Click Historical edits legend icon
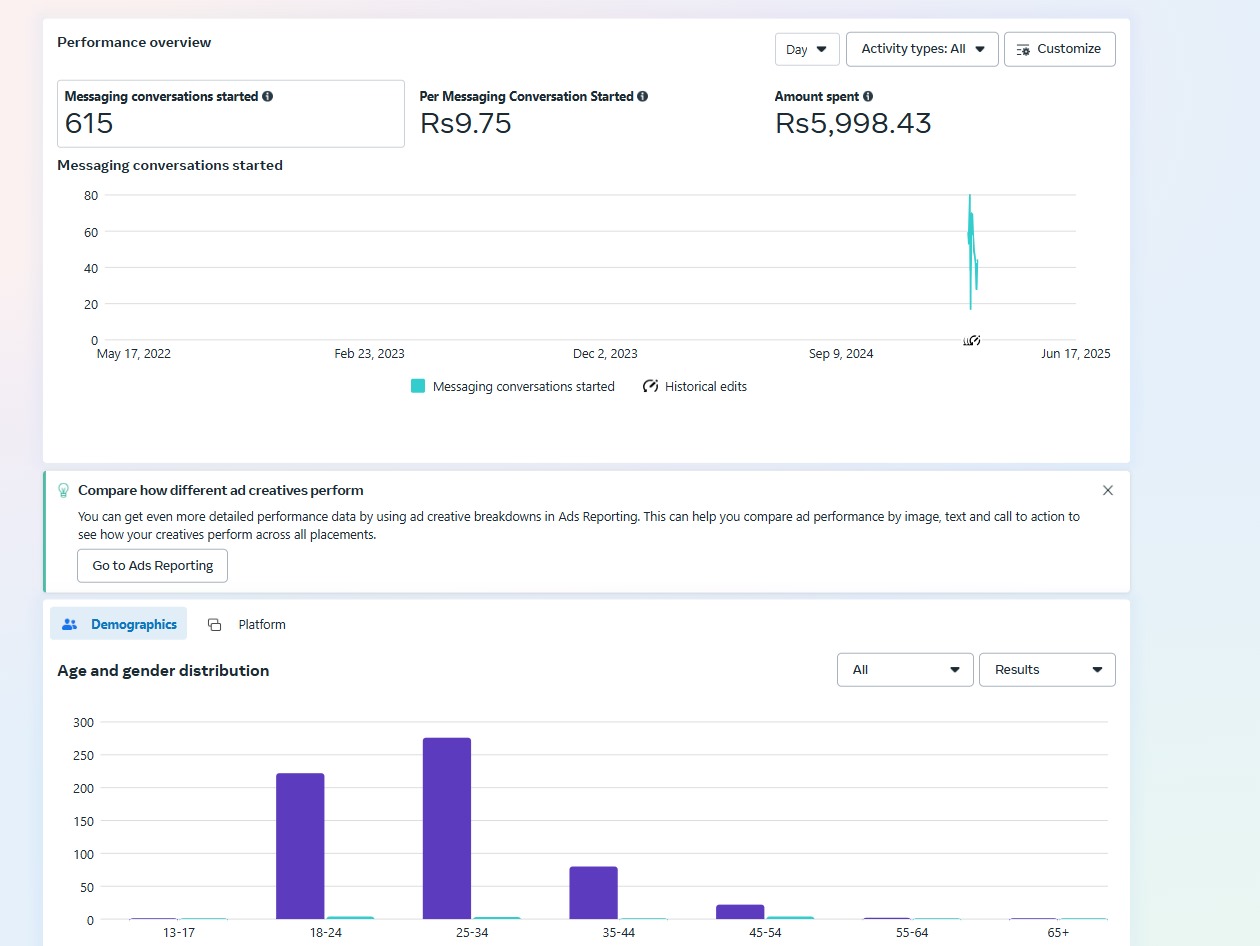The height and width of the screenshot is (946, 1260). (x=651, y=386)
